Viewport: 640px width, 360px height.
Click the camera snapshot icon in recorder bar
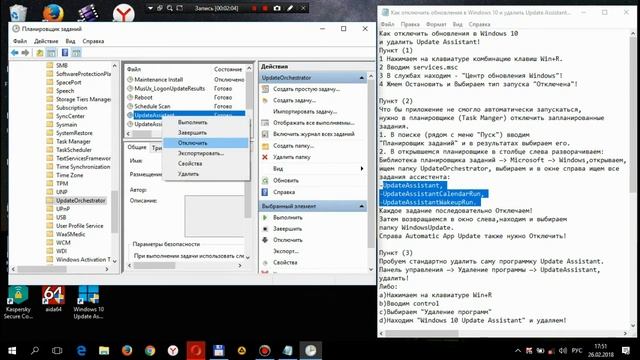coord(277,8)
